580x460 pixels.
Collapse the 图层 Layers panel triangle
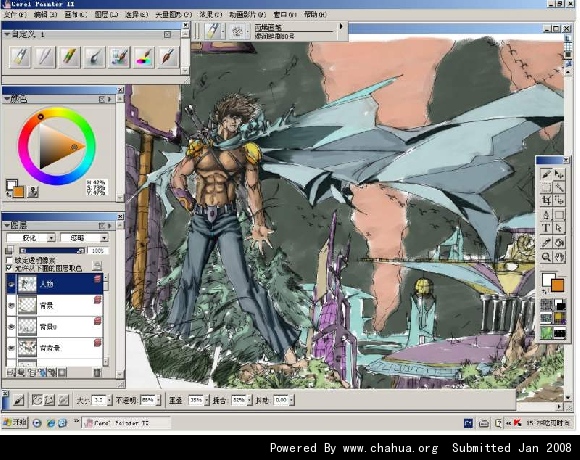[x=7, y=225]
